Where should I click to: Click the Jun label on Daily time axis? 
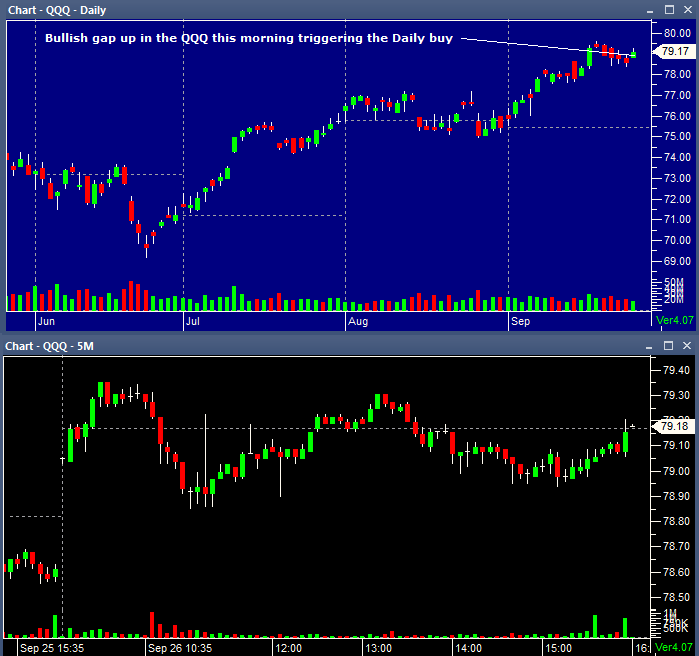[46, 321]
